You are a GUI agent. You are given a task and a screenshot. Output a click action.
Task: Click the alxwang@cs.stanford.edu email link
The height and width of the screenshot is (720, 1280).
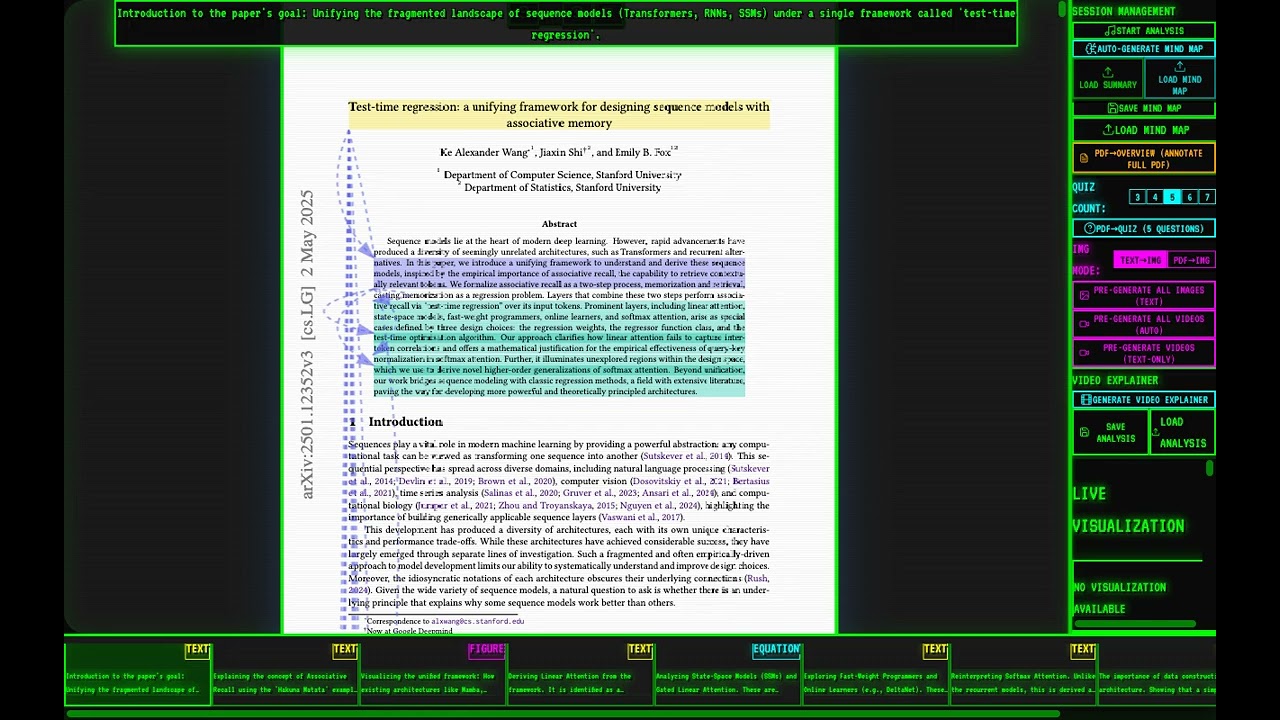pos(477,621)
